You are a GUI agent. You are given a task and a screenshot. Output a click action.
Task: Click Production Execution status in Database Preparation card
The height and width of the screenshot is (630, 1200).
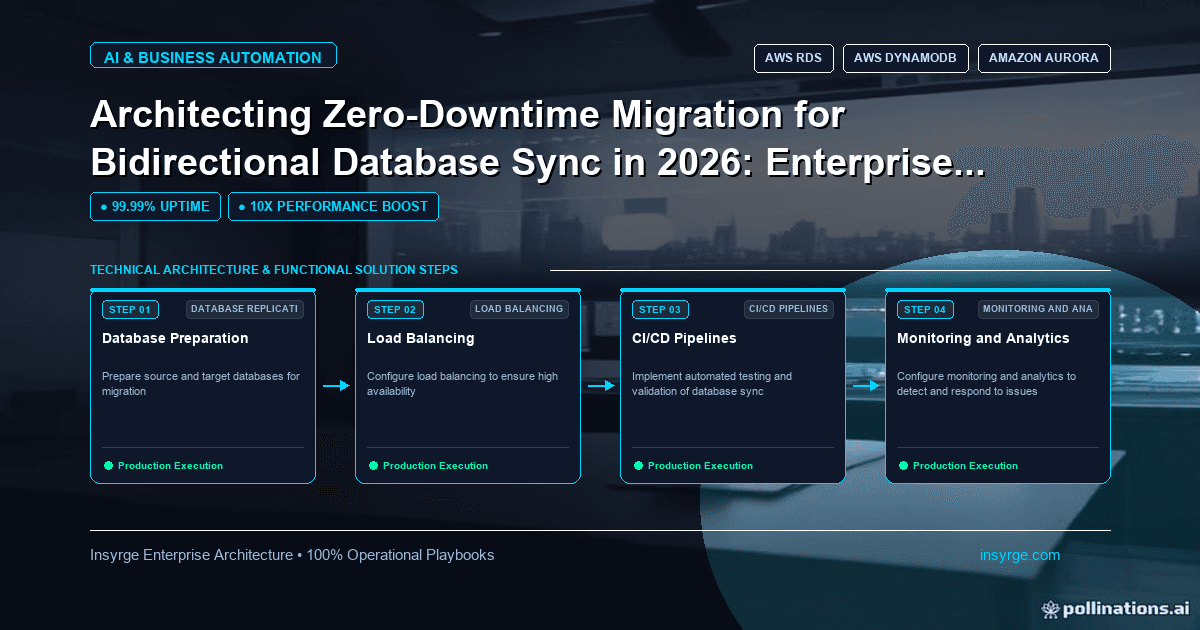[x=170, y=466]
